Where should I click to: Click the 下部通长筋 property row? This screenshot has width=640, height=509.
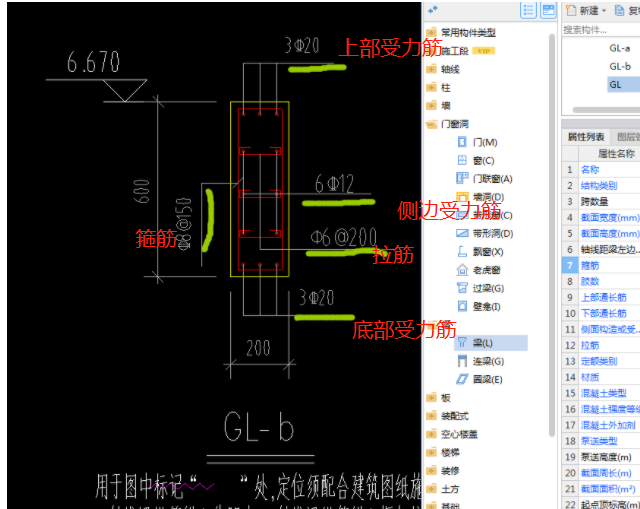click(x=601, y=313)
